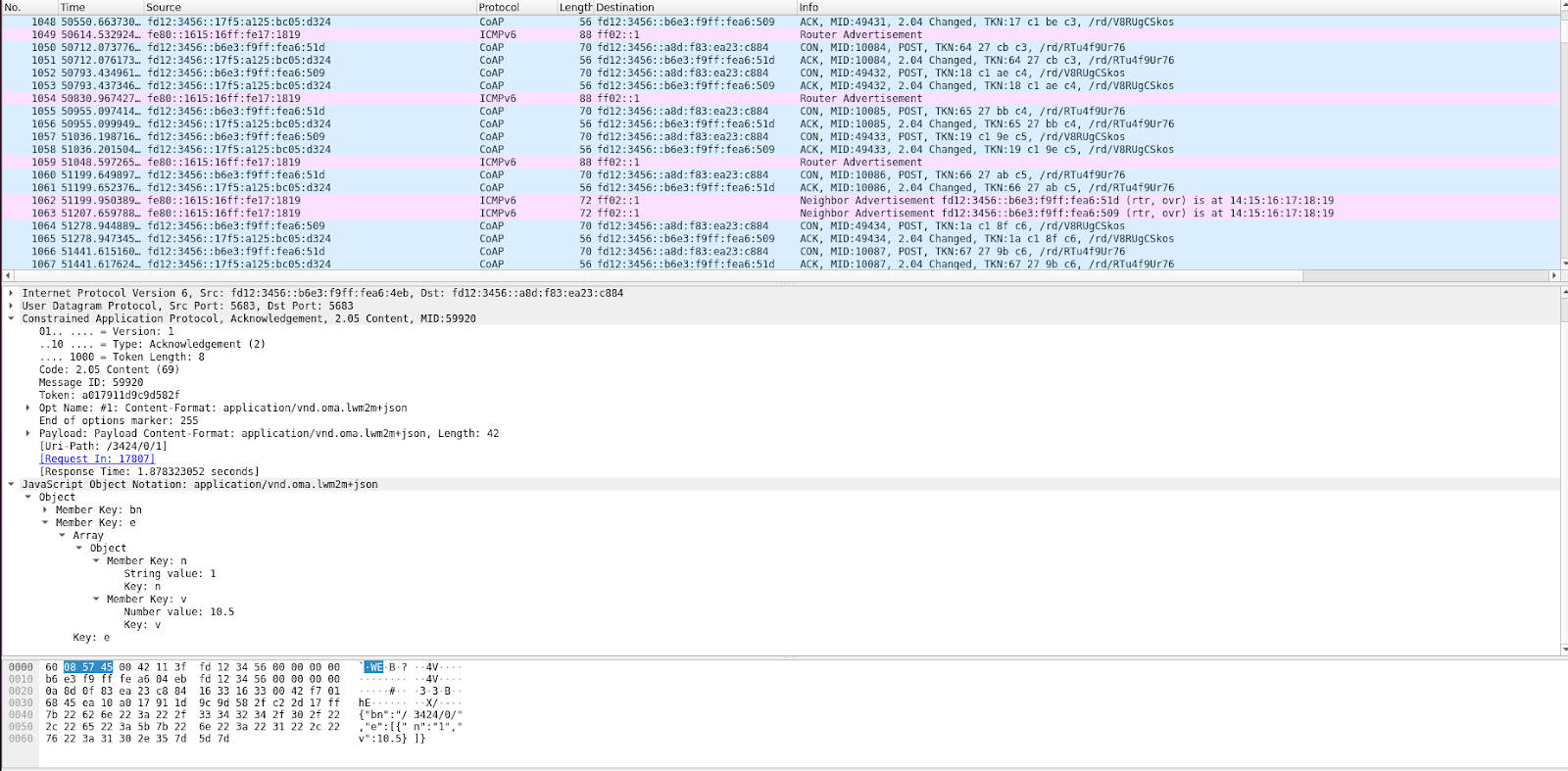Collapse the Constrained Application Protocol node
This screenshot has height=771, width=1568.
point(11,318)
